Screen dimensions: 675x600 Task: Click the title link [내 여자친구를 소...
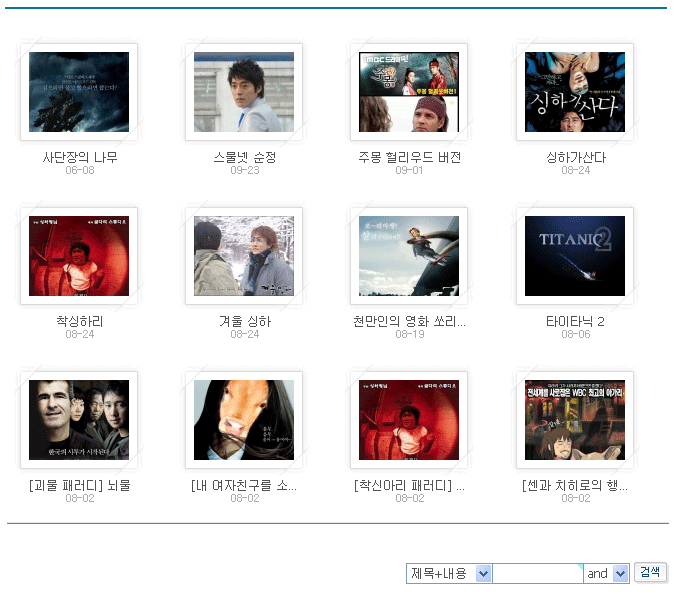click(x=244, y=485)
